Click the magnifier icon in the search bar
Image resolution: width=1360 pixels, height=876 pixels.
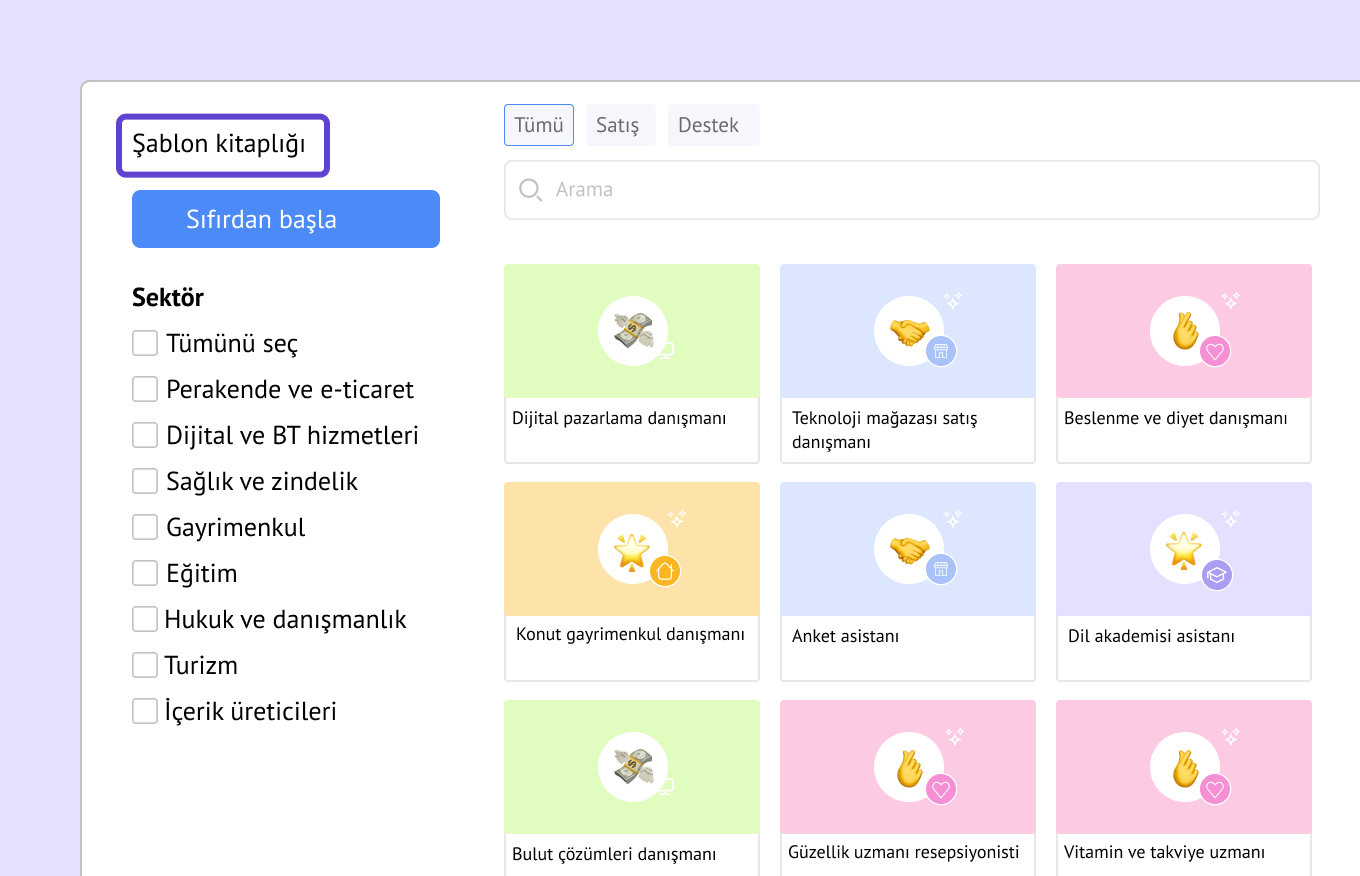[531, 190]
